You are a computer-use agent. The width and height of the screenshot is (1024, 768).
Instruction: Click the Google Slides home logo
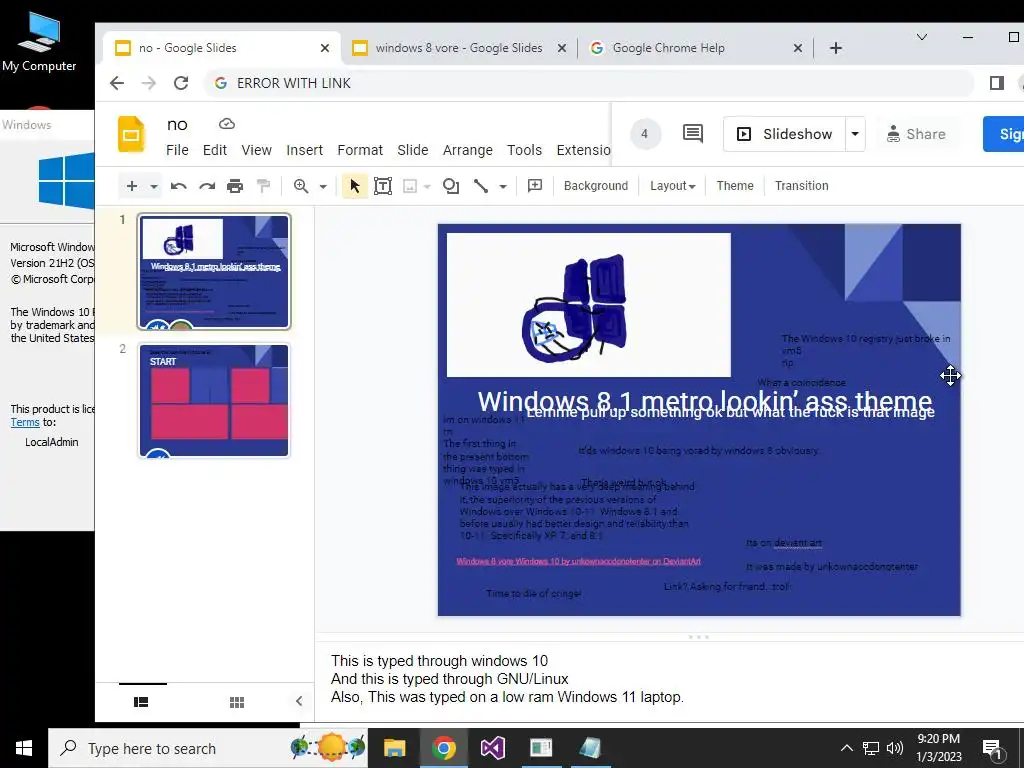click(x=131, y=134)
